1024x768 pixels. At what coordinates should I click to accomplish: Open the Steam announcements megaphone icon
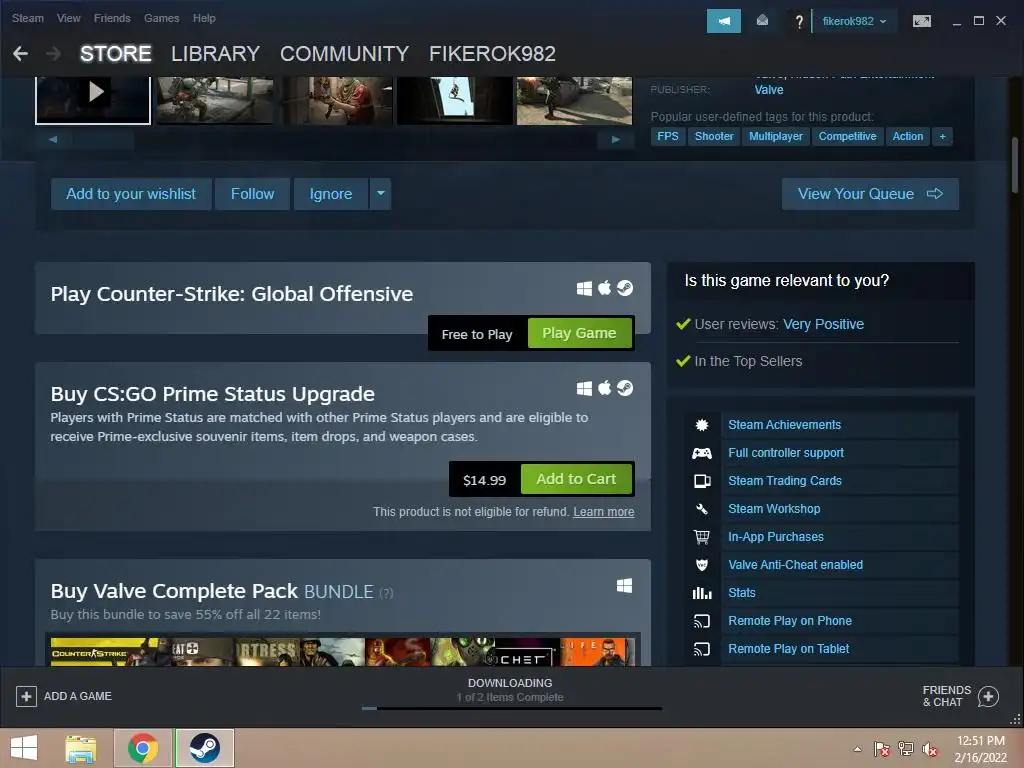click(724, 21)
